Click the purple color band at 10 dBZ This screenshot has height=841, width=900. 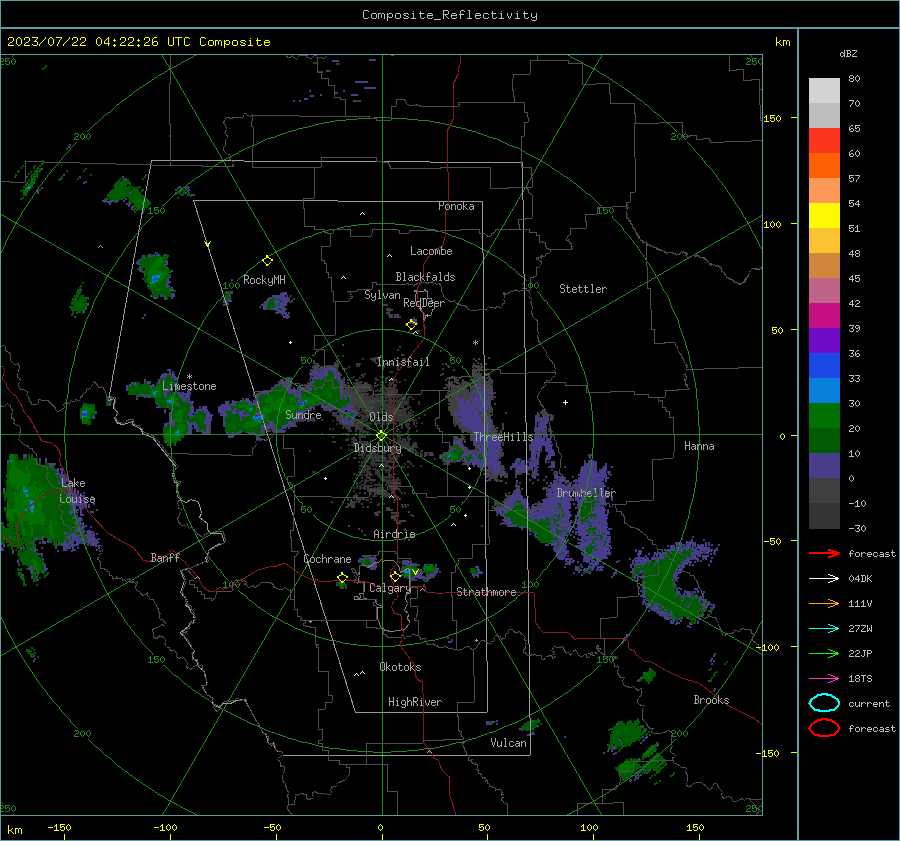tap(824, 466)
